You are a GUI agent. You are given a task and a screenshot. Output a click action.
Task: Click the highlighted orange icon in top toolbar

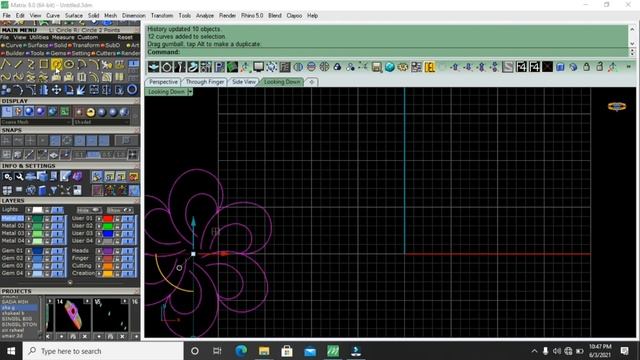[x=429, y=67]
